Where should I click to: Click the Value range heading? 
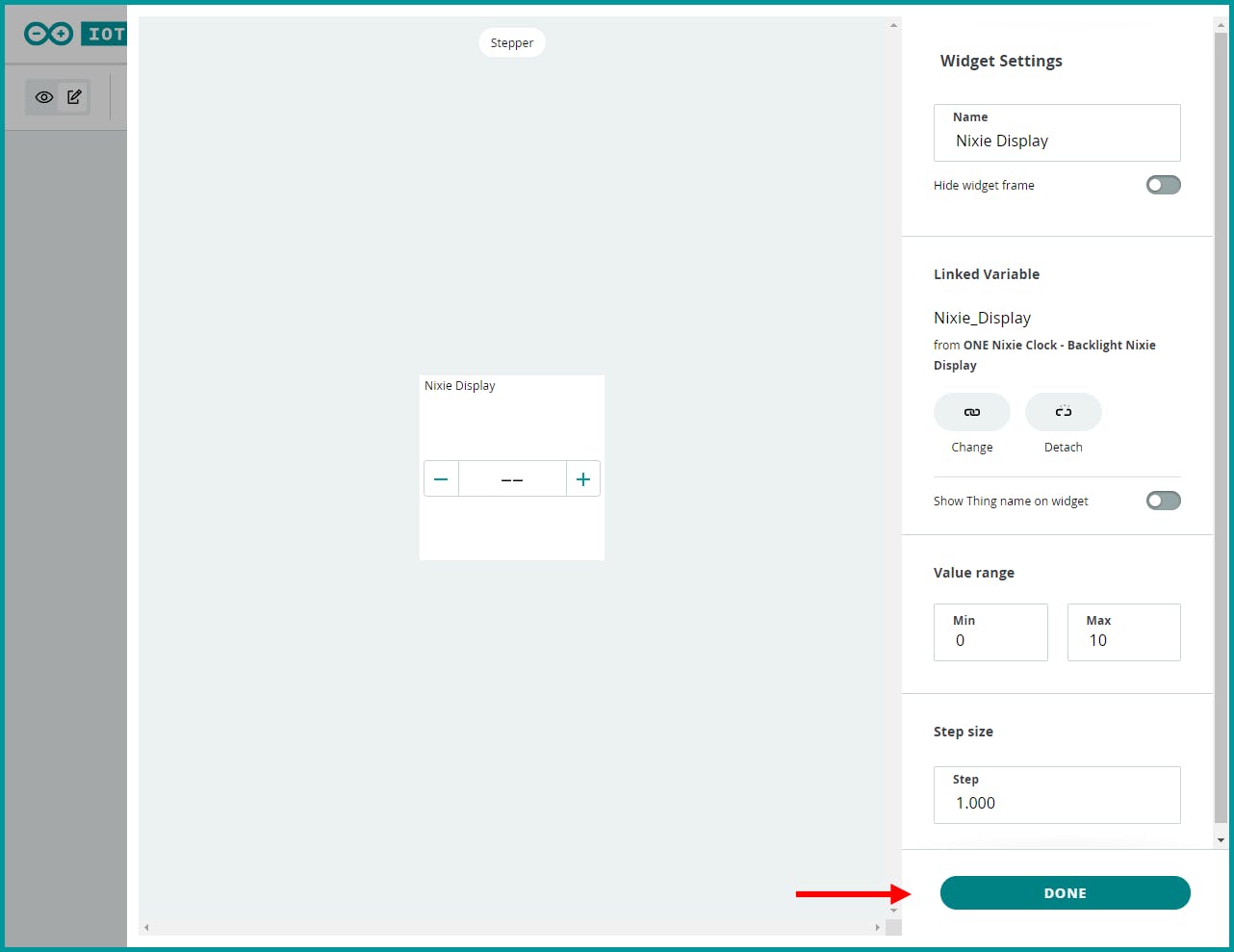(974, 573)
